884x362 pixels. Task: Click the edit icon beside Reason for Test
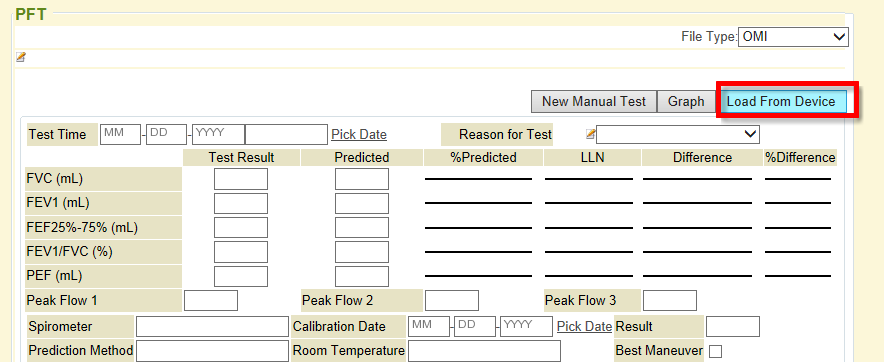tap(590, 134)
